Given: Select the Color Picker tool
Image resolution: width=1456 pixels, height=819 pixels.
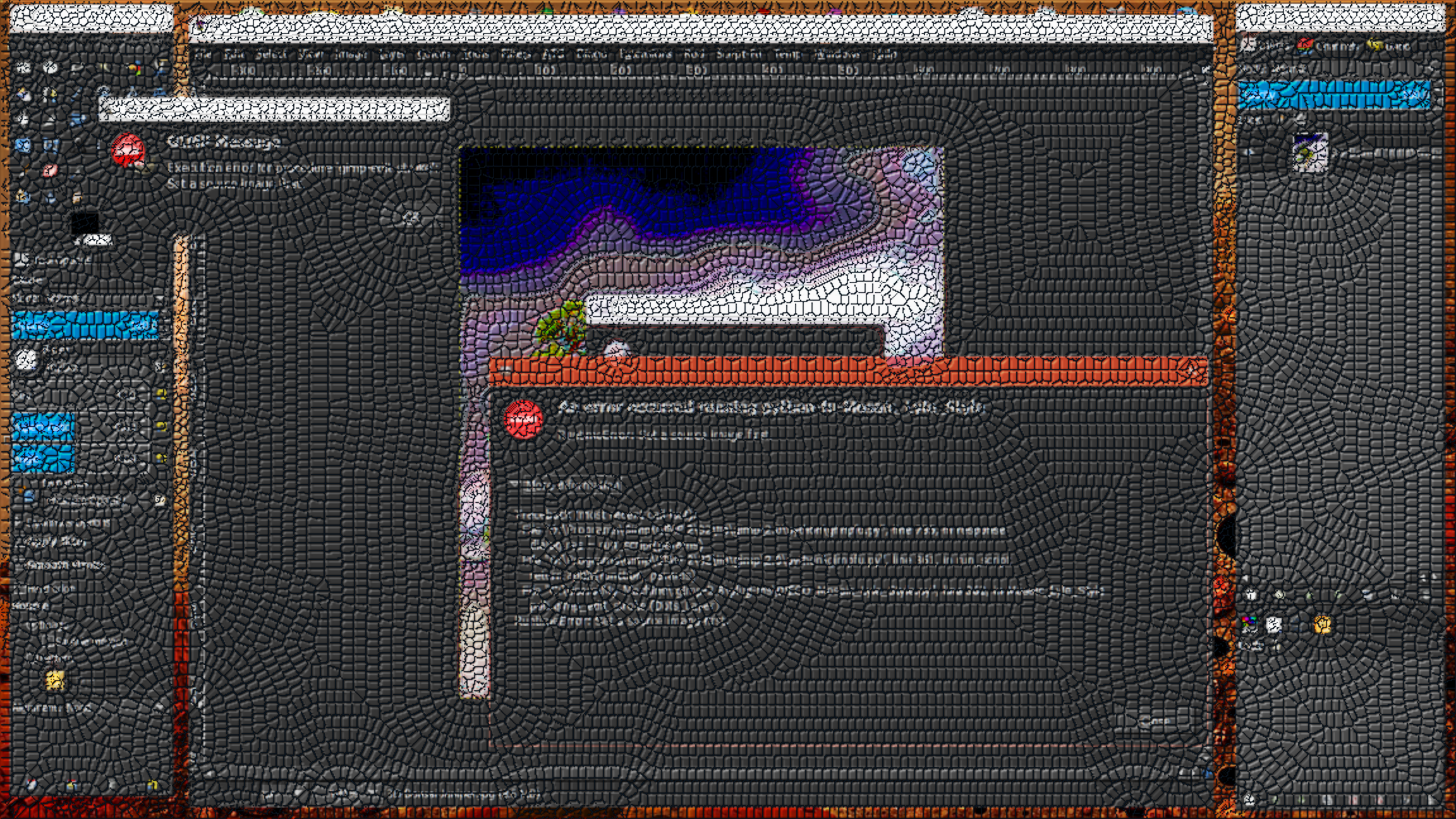Looking at the screenshot, I should coord(77,94).
